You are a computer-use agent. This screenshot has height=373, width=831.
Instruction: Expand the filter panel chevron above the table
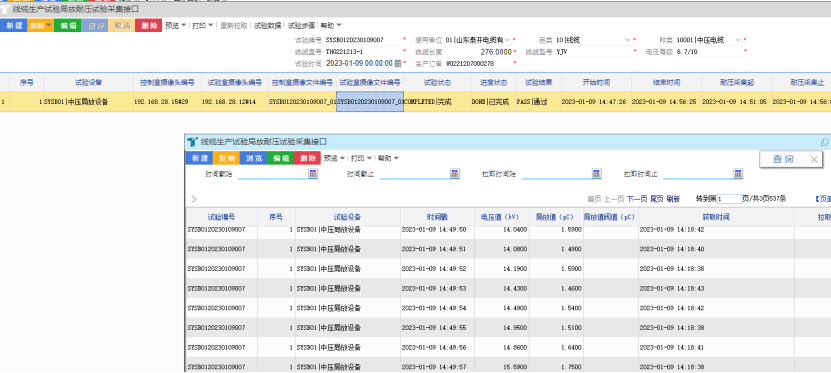click(x=193, y=199)
